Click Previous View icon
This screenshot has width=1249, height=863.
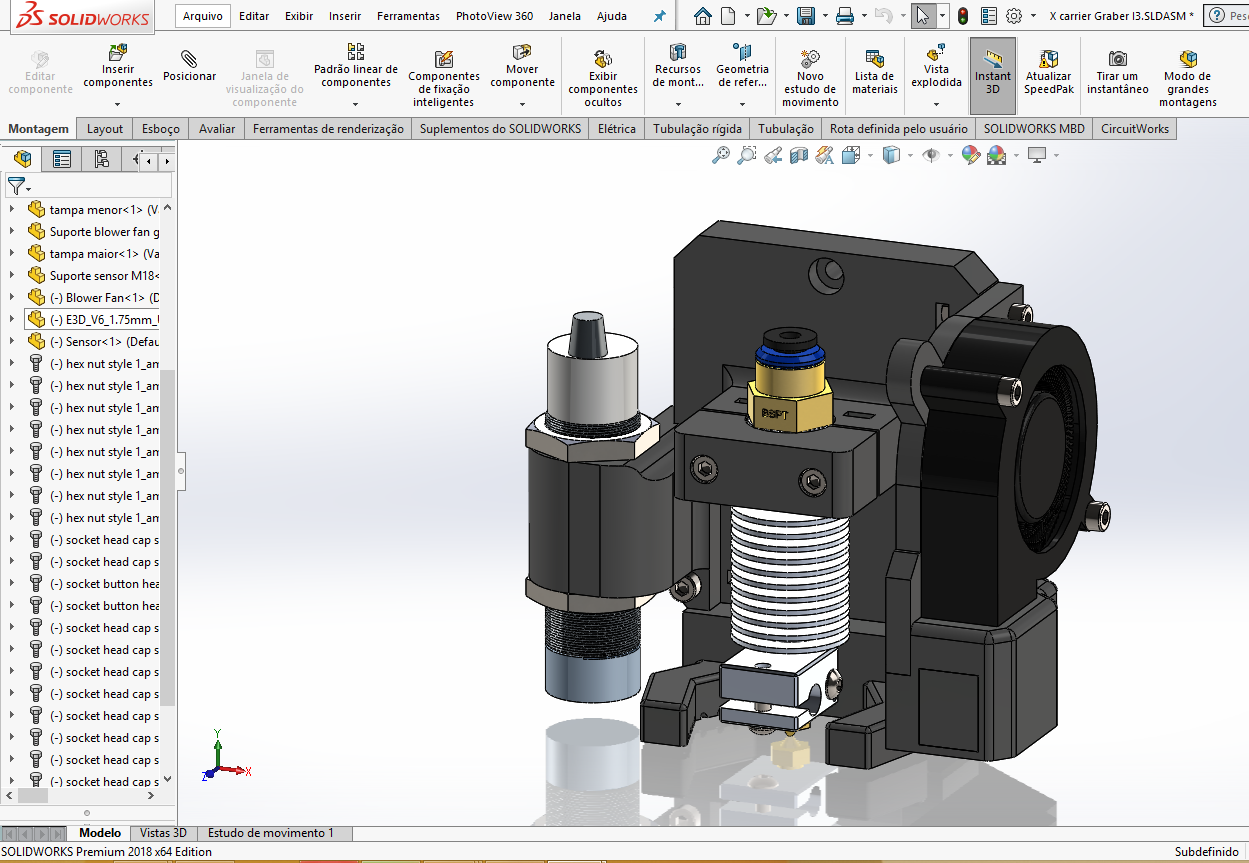772,155
